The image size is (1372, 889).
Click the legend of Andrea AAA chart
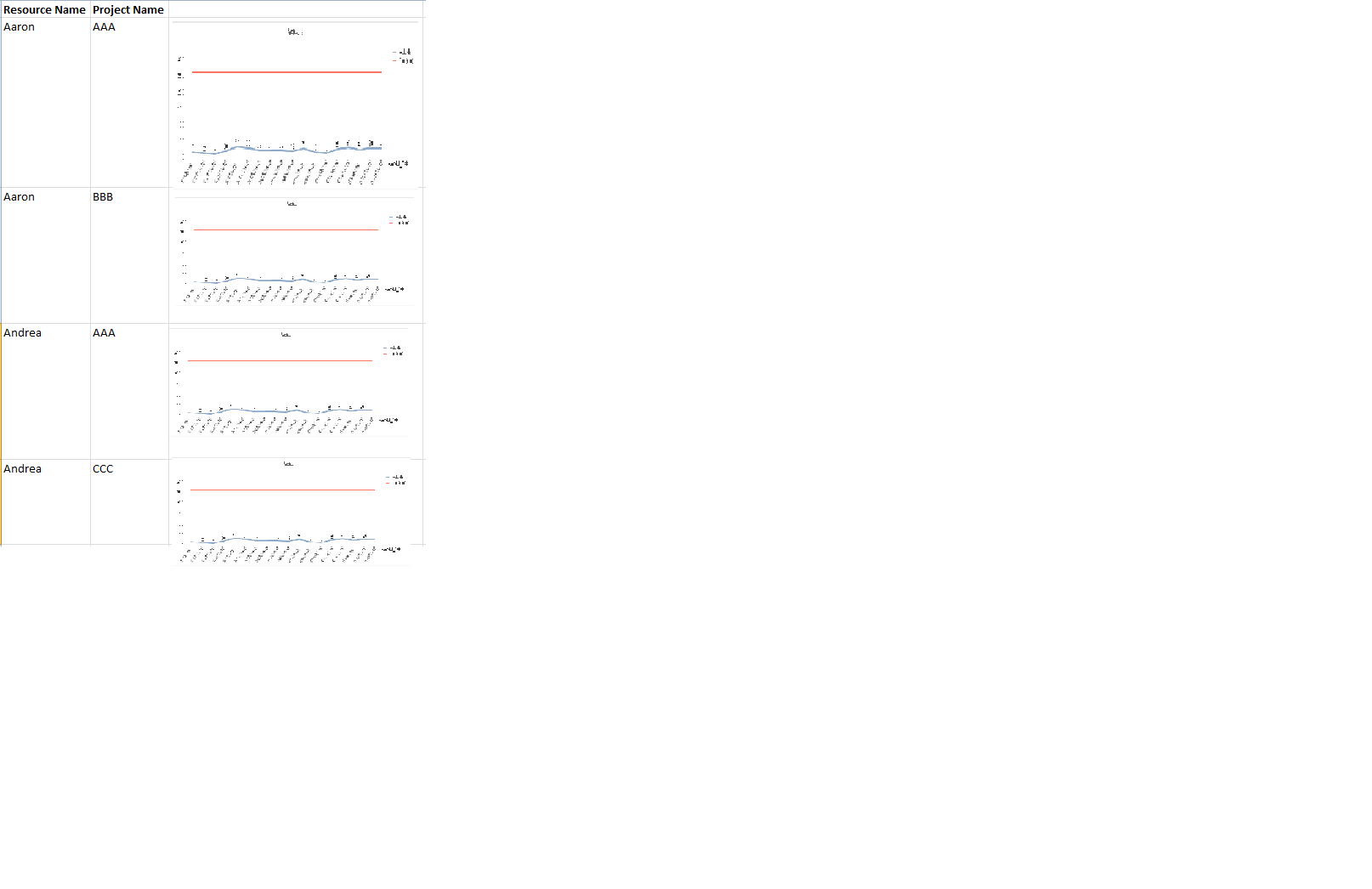coord(393,350)
